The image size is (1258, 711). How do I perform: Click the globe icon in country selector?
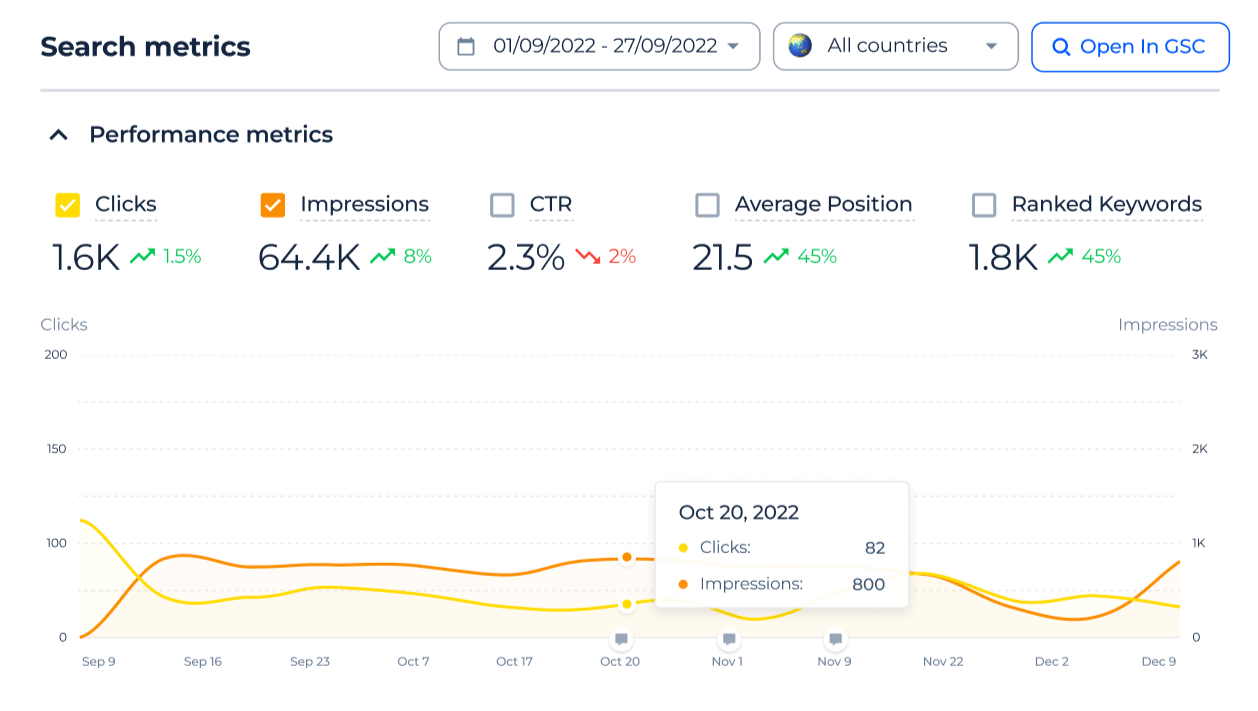(800, 46)
